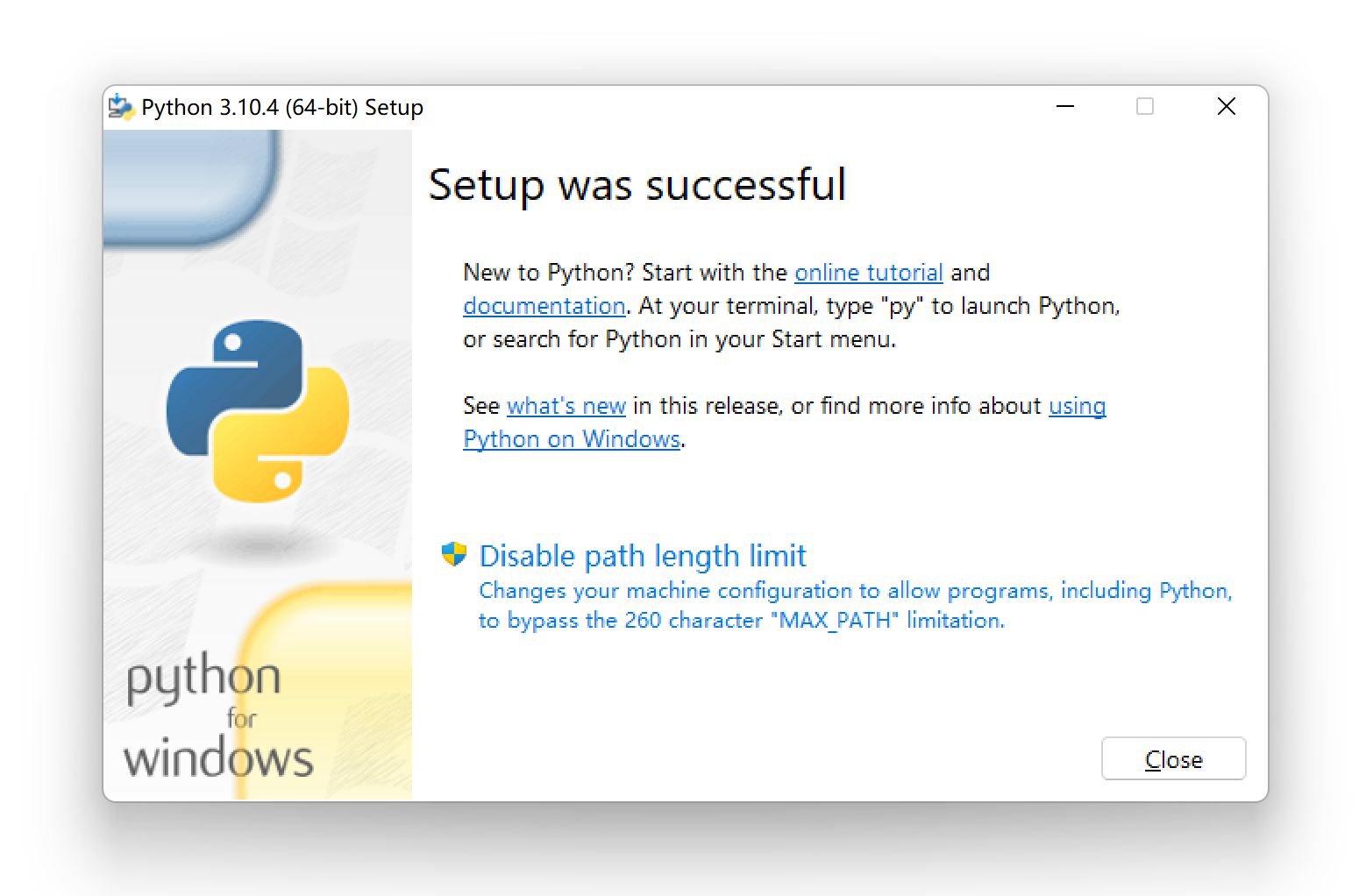Click the Python installer icon in title bar
This screenshot has height=896, width=1366.
(x=121, y=107)
